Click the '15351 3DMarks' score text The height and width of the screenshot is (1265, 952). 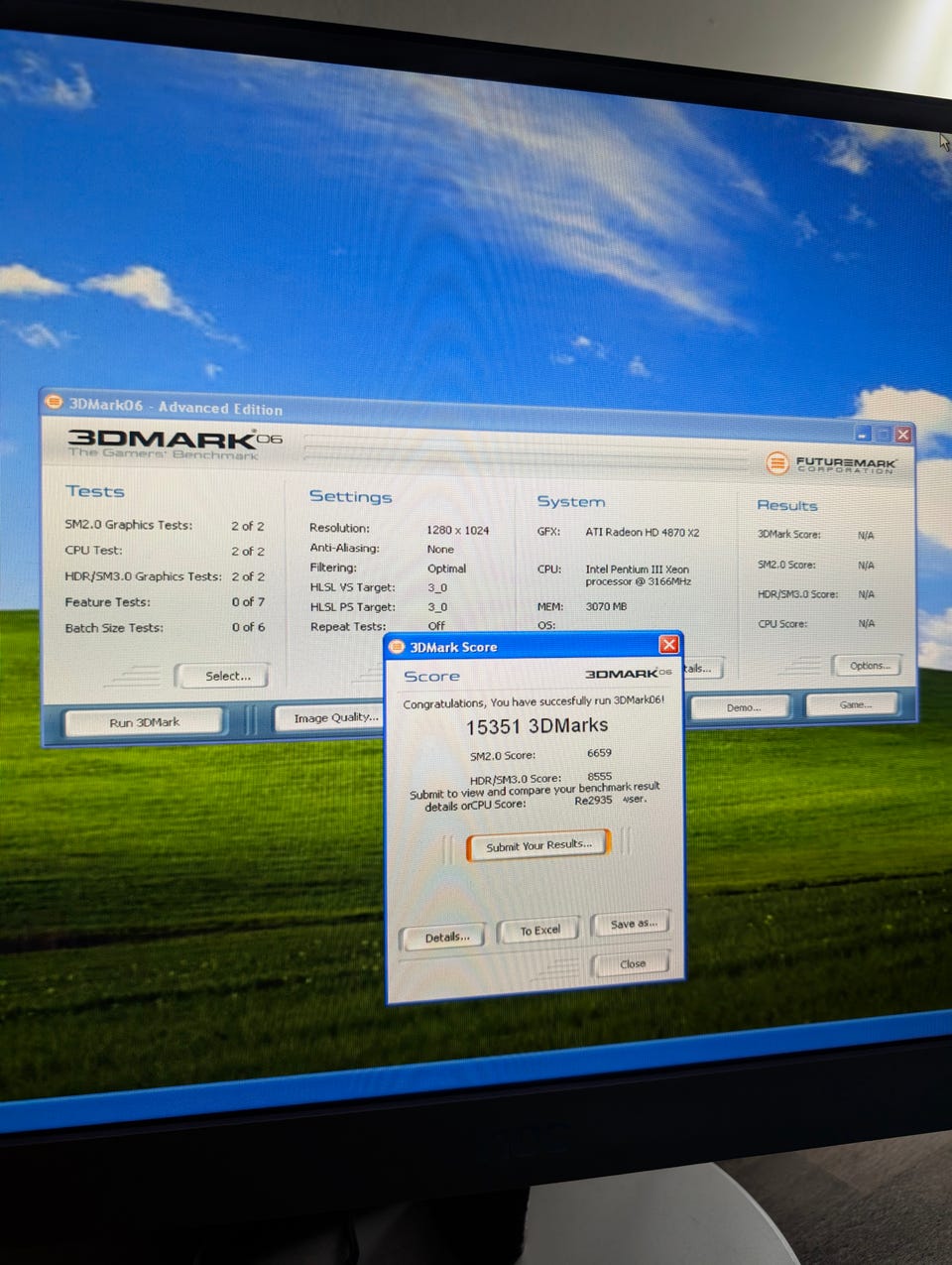[x=536, y=726]
